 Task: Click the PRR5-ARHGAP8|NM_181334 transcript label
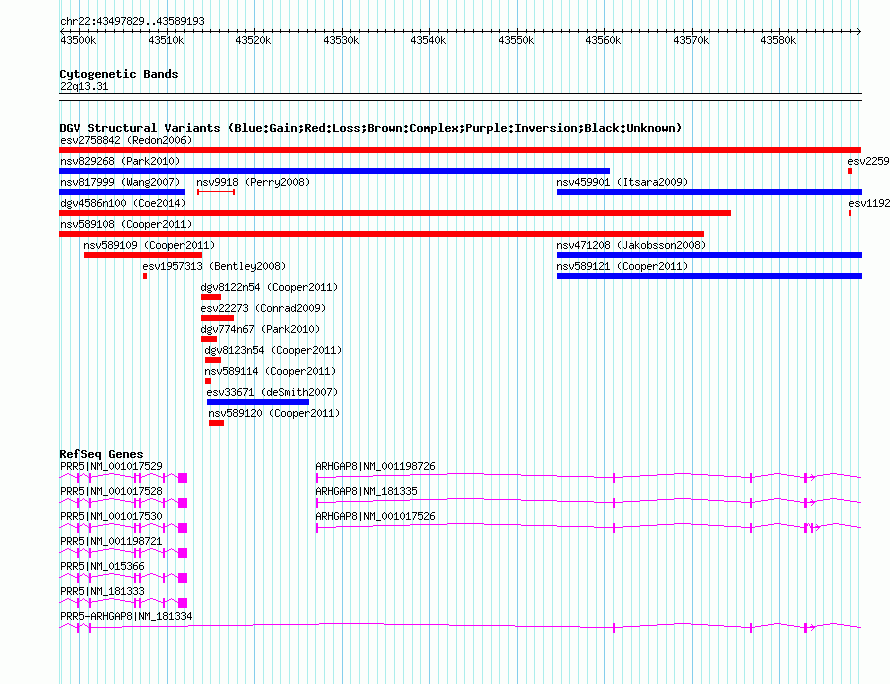pos(126,616)
